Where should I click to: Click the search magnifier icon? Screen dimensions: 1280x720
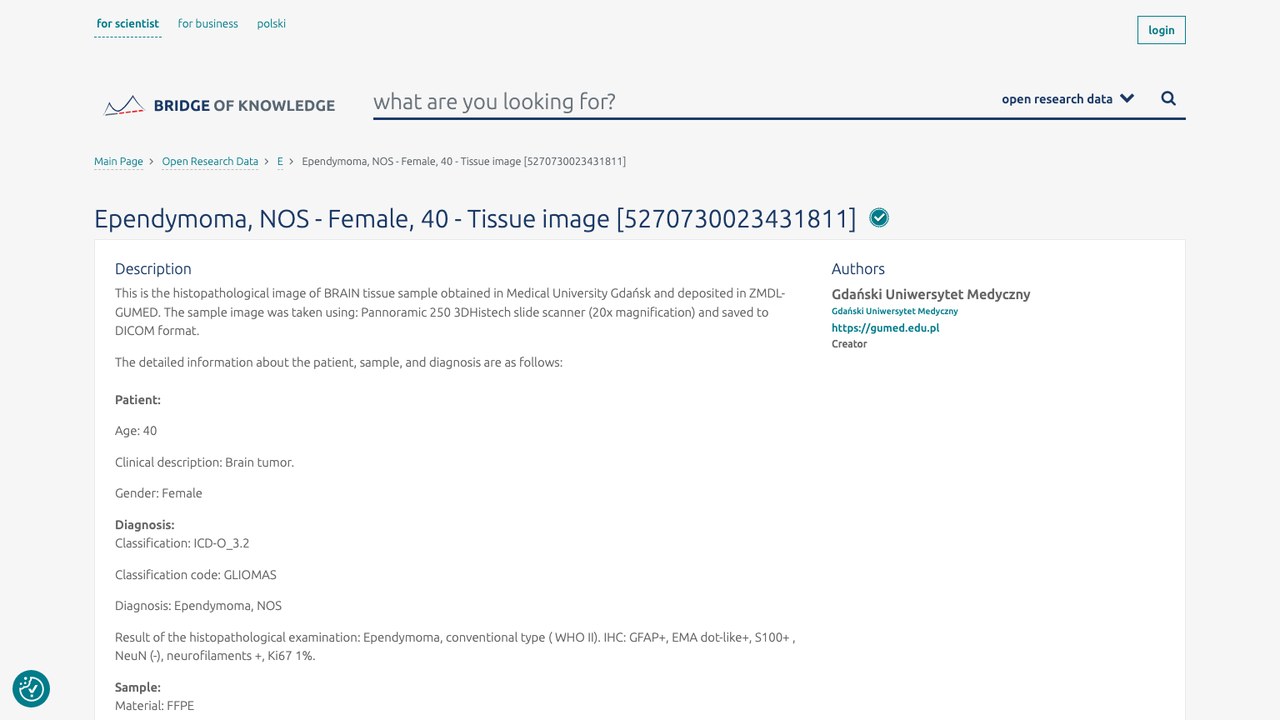coord(1168,99)
